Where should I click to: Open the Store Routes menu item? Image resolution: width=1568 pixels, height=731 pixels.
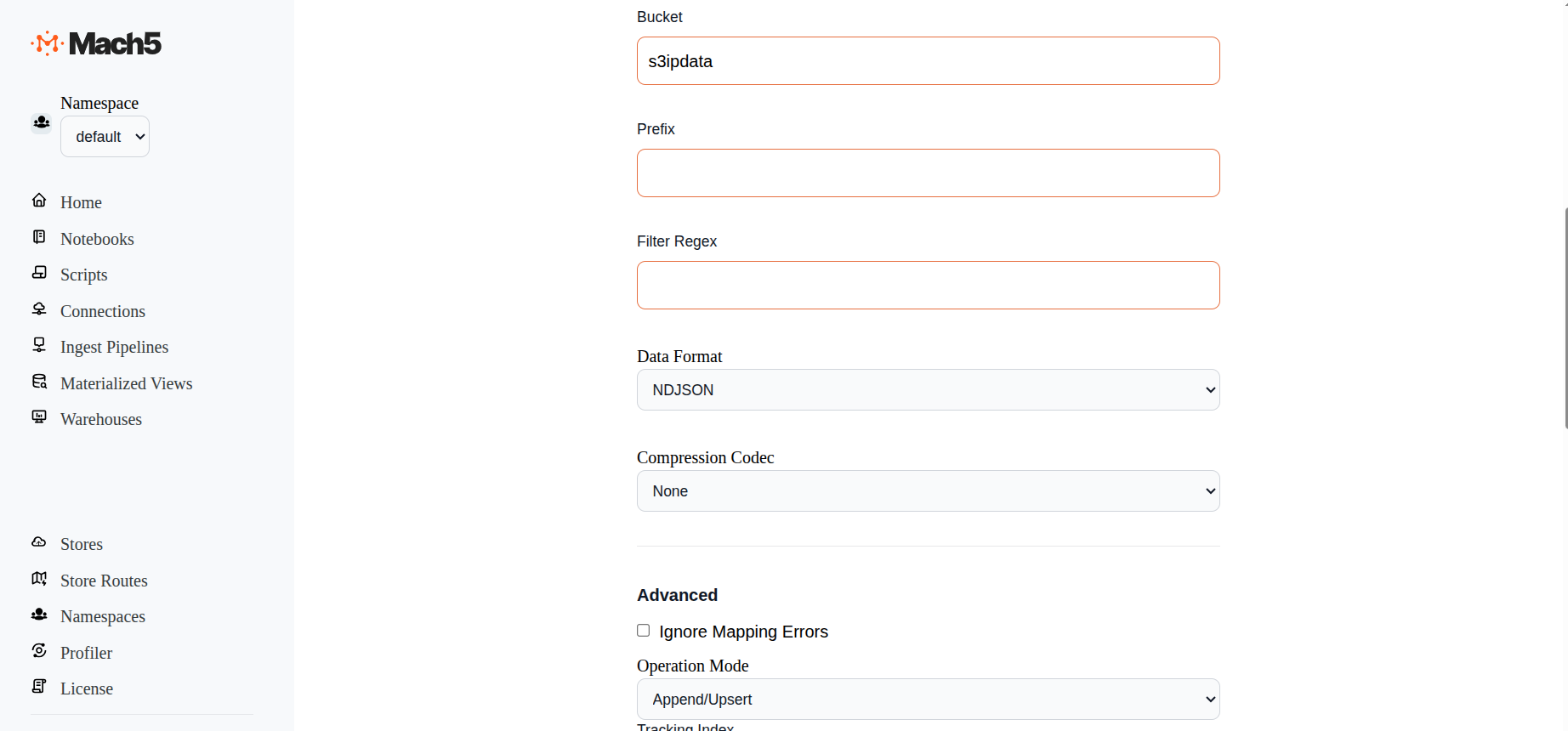104,581
